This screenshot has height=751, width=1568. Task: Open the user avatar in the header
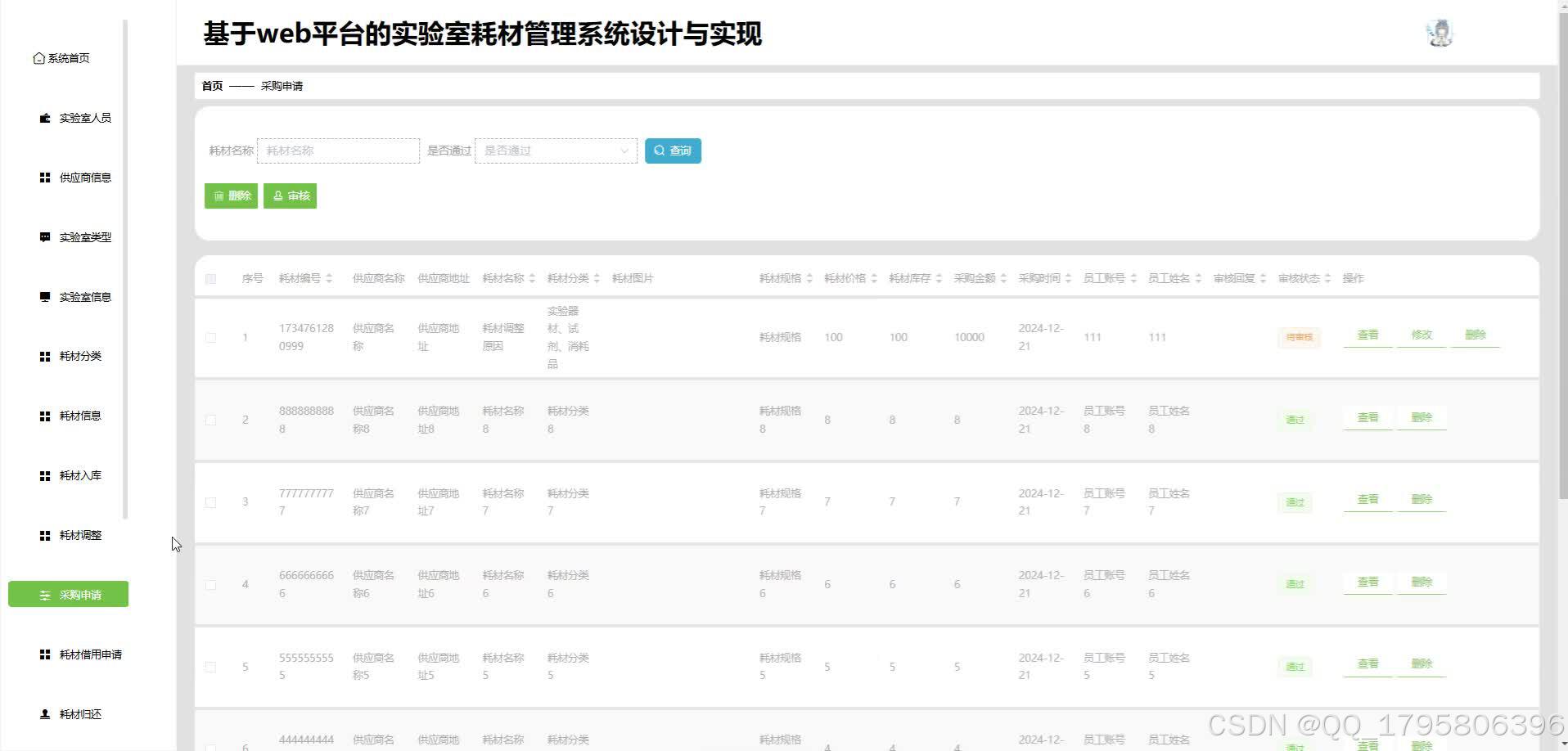(1439, 34)
